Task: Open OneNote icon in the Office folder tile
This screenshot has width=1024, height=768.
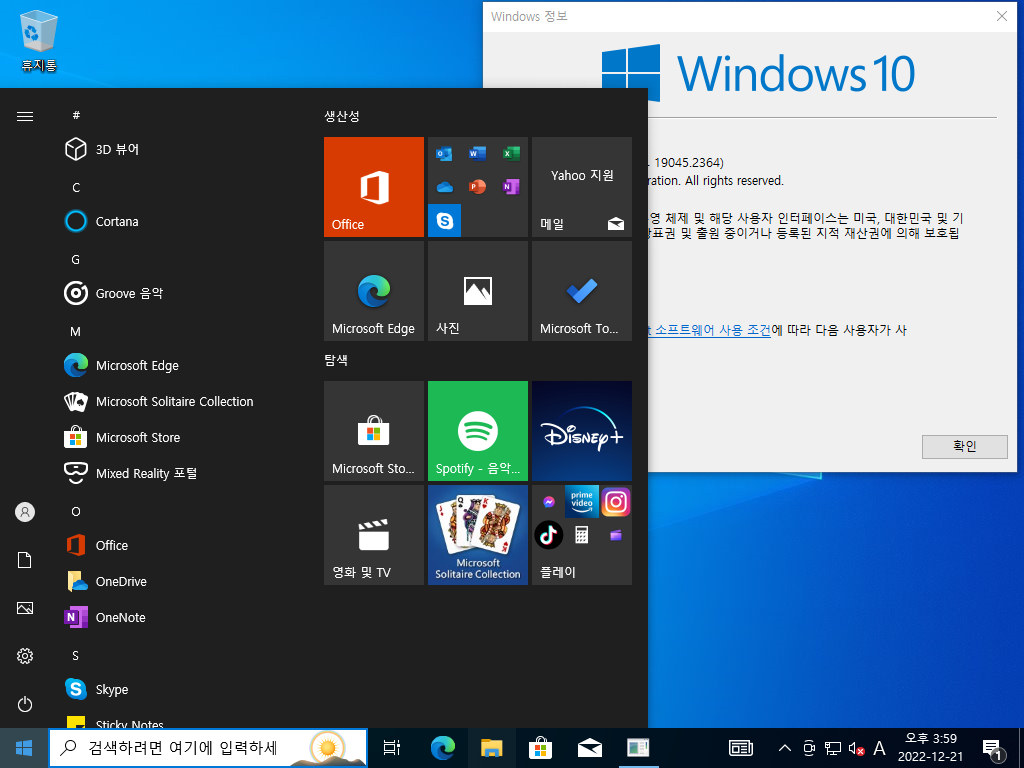Action: tap(511, 187)
